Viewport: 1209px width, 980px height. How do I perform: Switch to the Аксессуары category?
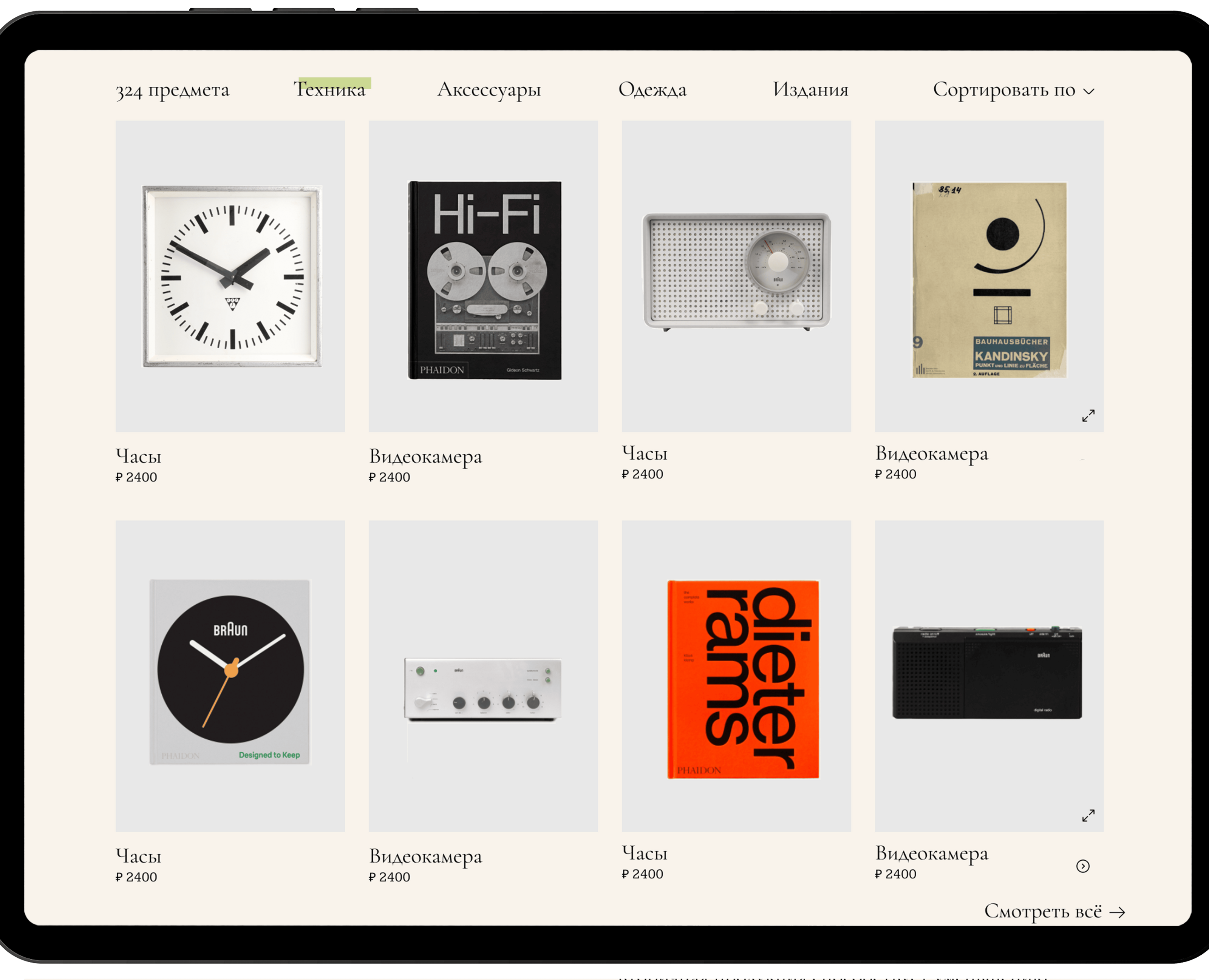pyautogui.click(x=489, y=90)
